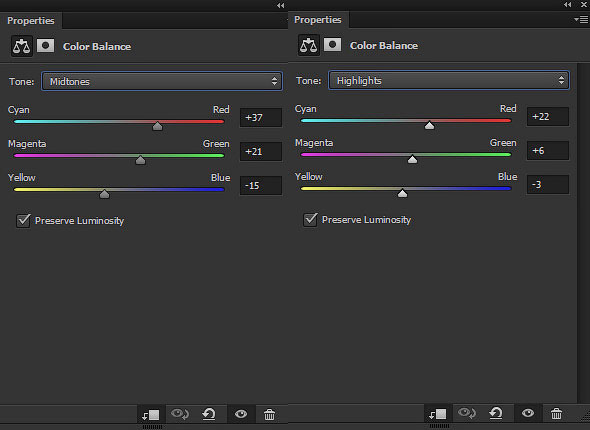Toggle layer visibility eye in left panel

tap(241, 414)
